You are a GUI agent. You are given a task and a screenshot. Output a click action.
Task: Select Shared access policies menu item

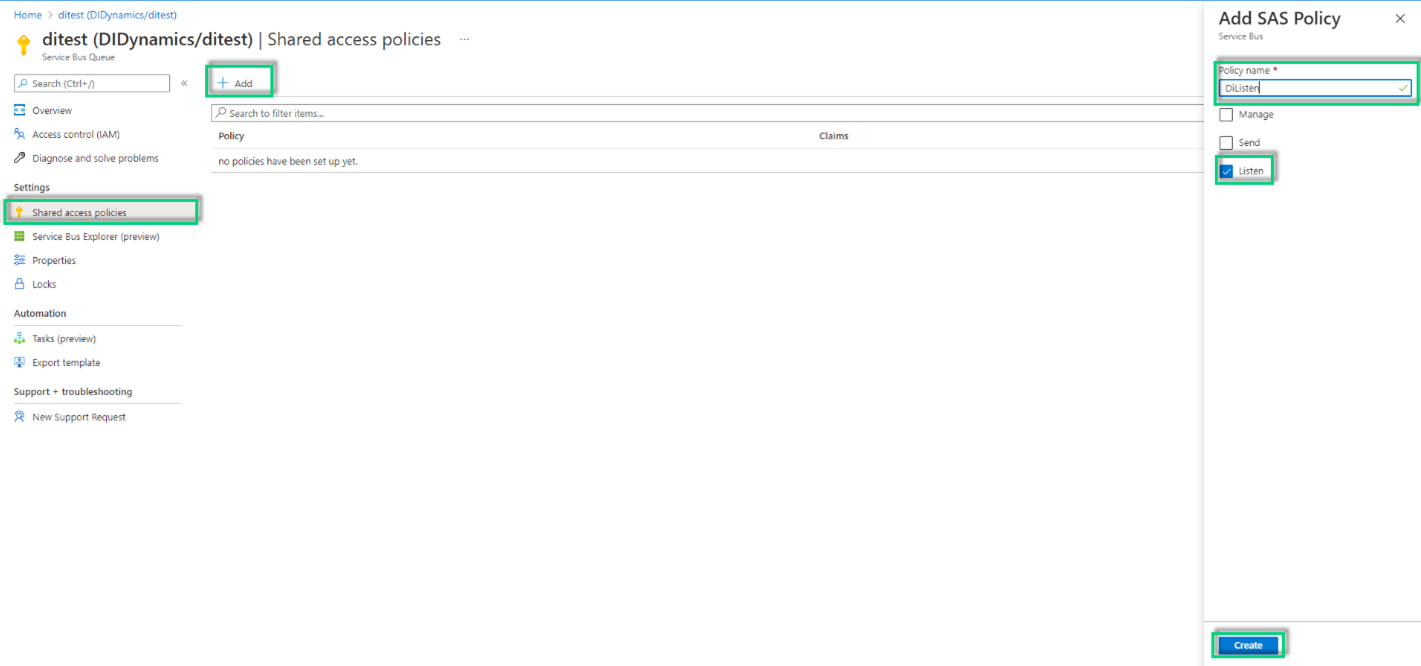tap(101, 212)
